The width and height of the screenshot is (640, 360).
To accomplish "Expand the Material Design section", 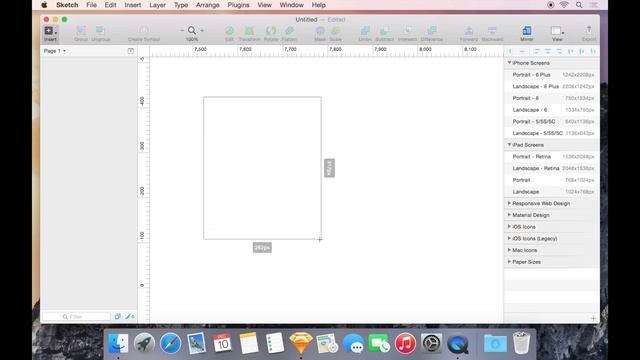I will point(509,215).
